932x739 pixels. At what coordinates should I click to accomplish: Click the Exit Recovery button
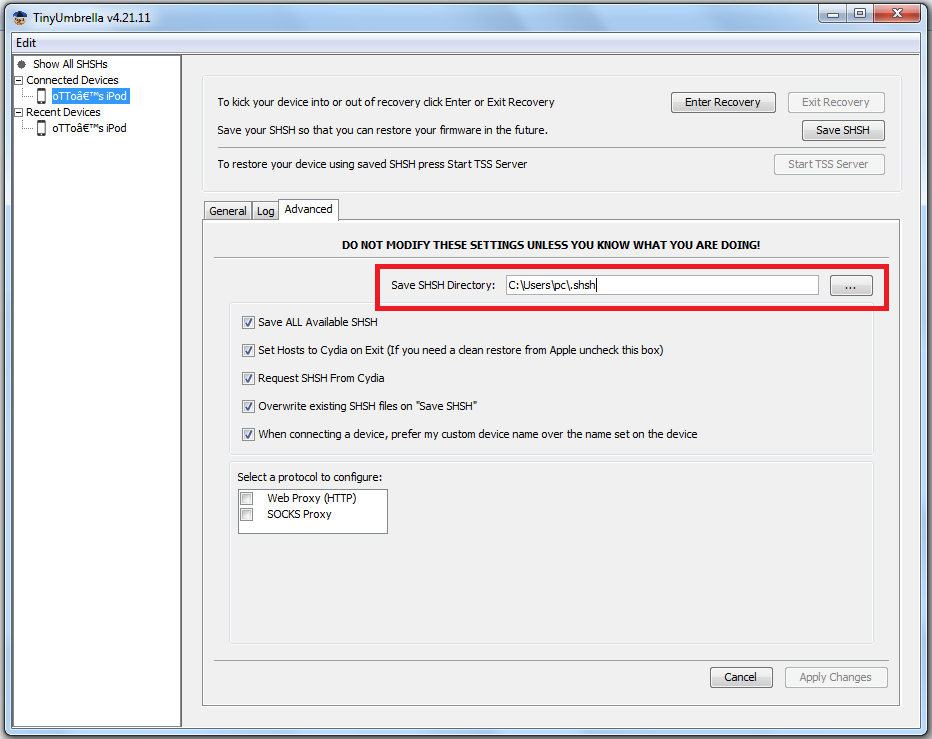(x=836, y=102)
